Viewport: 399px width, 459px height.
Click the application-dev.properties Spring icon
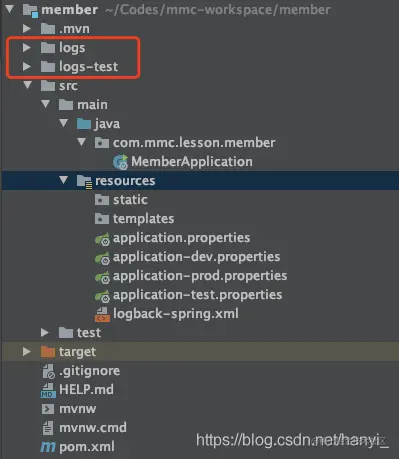click(x=102, y=257)
